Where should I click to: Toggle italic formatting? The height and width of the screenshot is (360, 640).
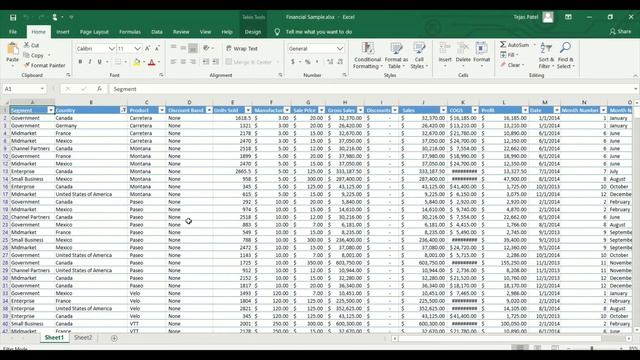click(x=90, y=62)
